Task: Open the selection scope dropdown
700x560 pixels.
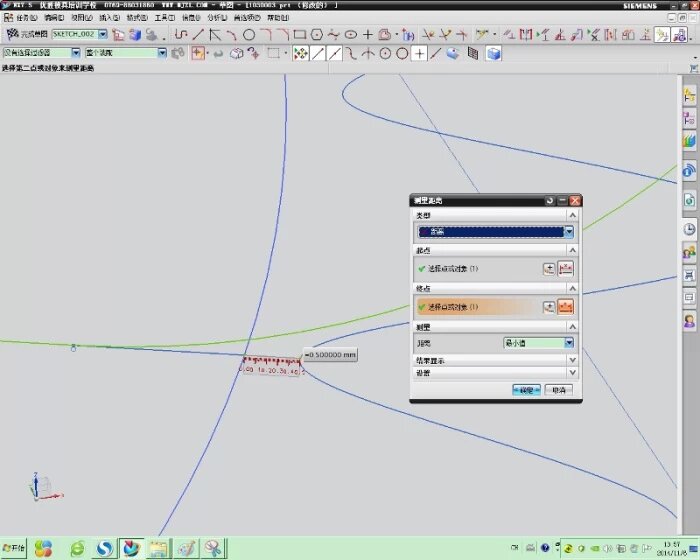Action: coord(162,53)
